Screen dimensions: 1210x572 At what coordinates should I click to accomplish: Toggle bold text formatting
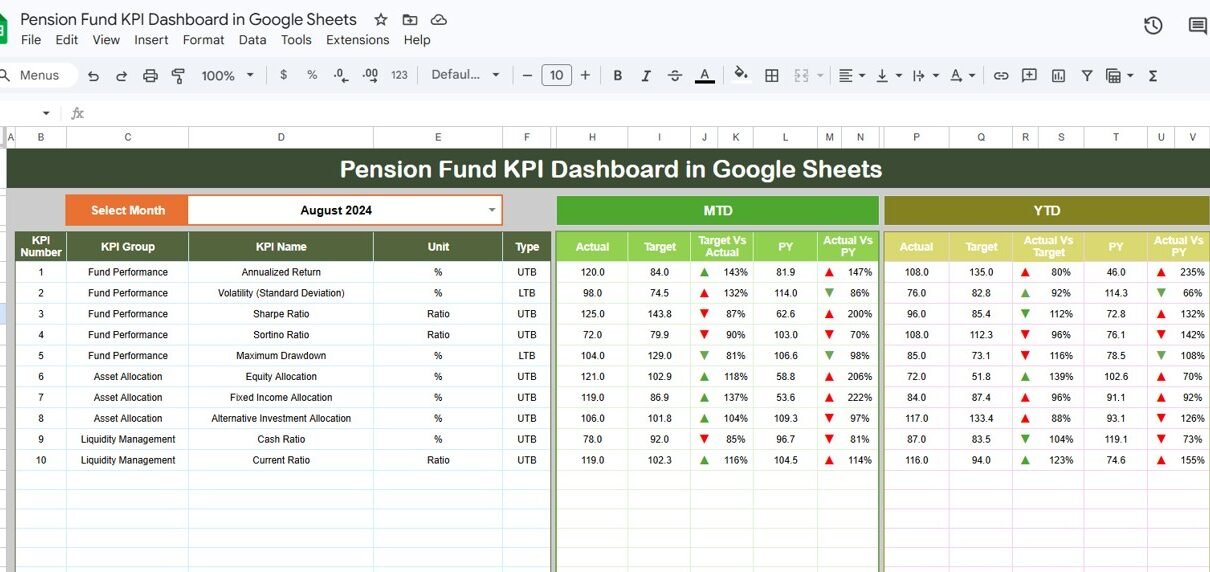617,75
